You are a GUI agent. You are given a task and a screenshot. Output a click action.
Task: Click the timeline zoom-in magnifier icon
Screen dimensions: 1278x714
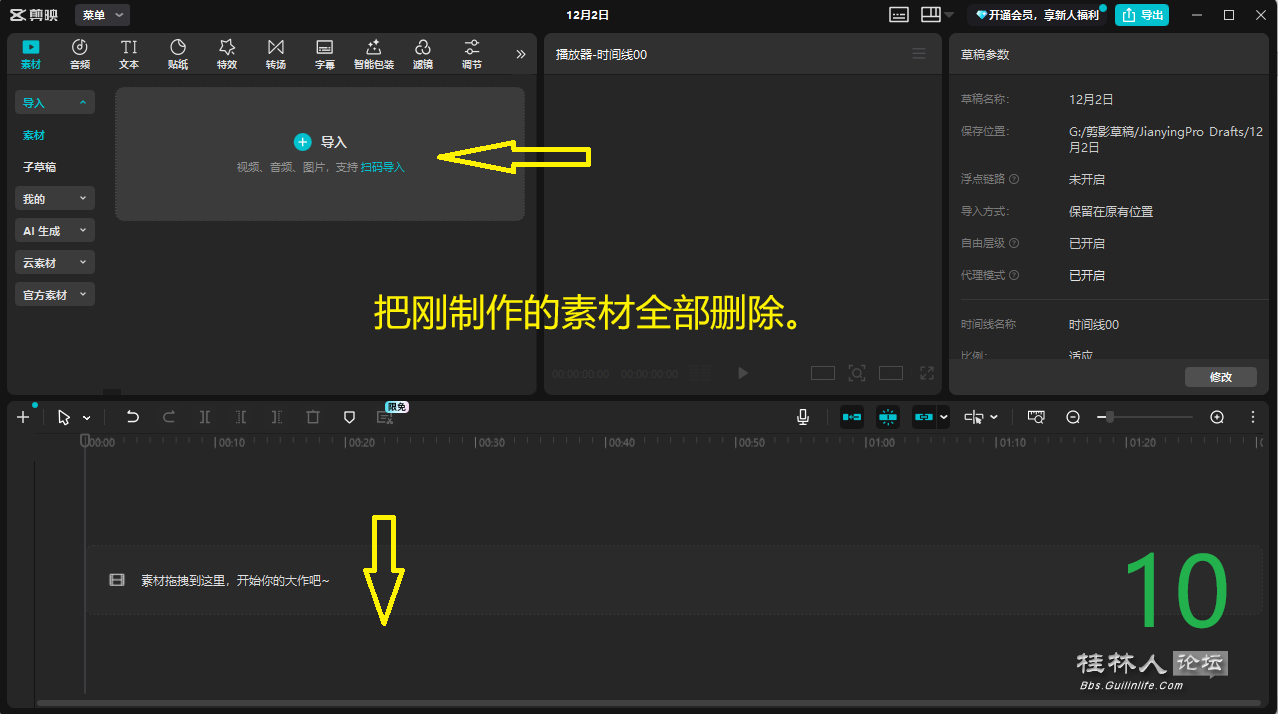point(1217,417)
